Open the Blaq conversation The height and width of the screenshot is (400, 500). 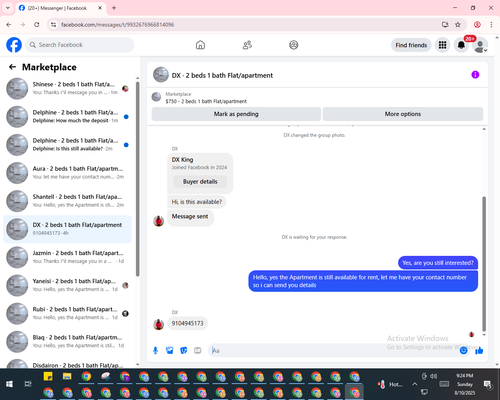click(67, 342)
